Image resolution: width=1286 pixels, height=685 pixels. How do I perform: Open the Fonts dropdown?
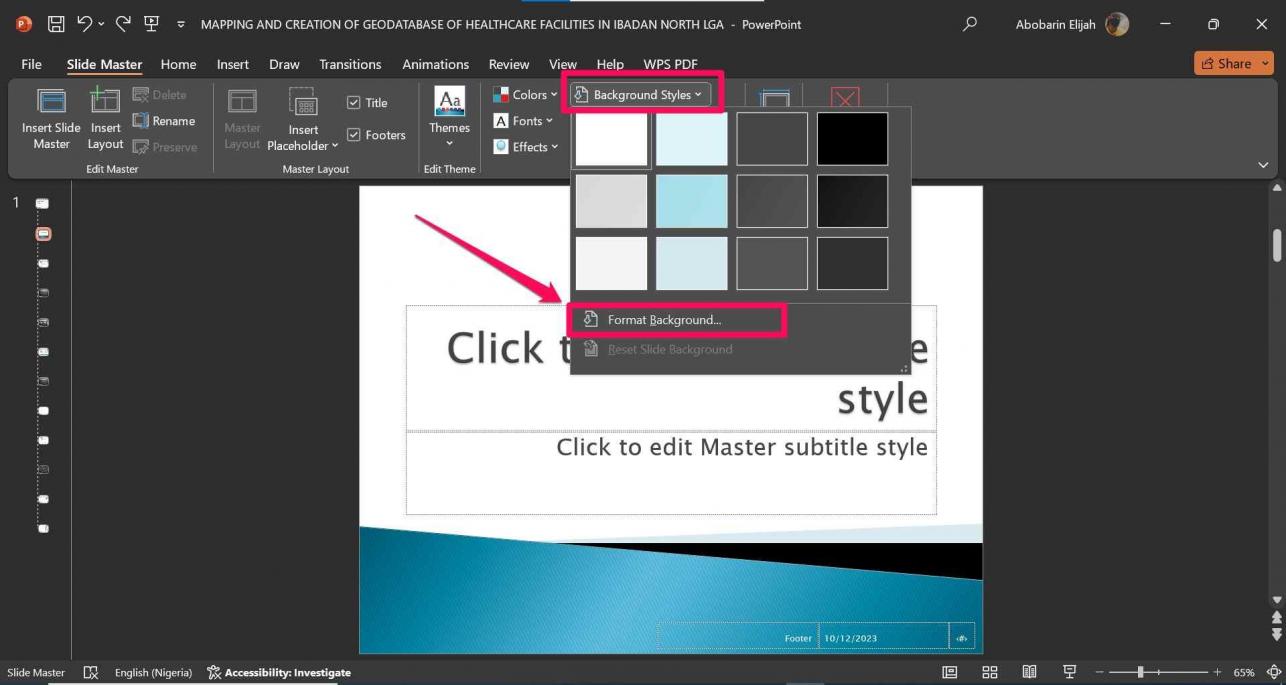523,121
